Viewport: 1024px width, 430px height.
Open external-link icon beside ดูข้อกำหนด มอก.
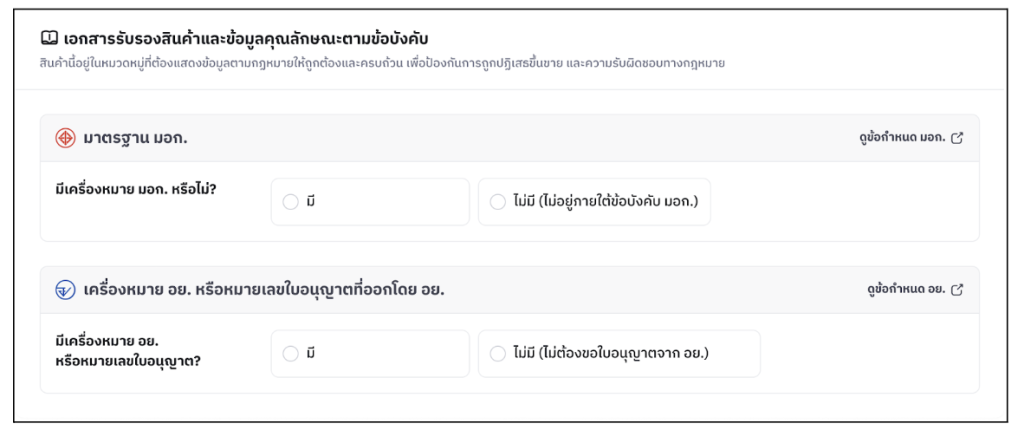coord(957,138)
